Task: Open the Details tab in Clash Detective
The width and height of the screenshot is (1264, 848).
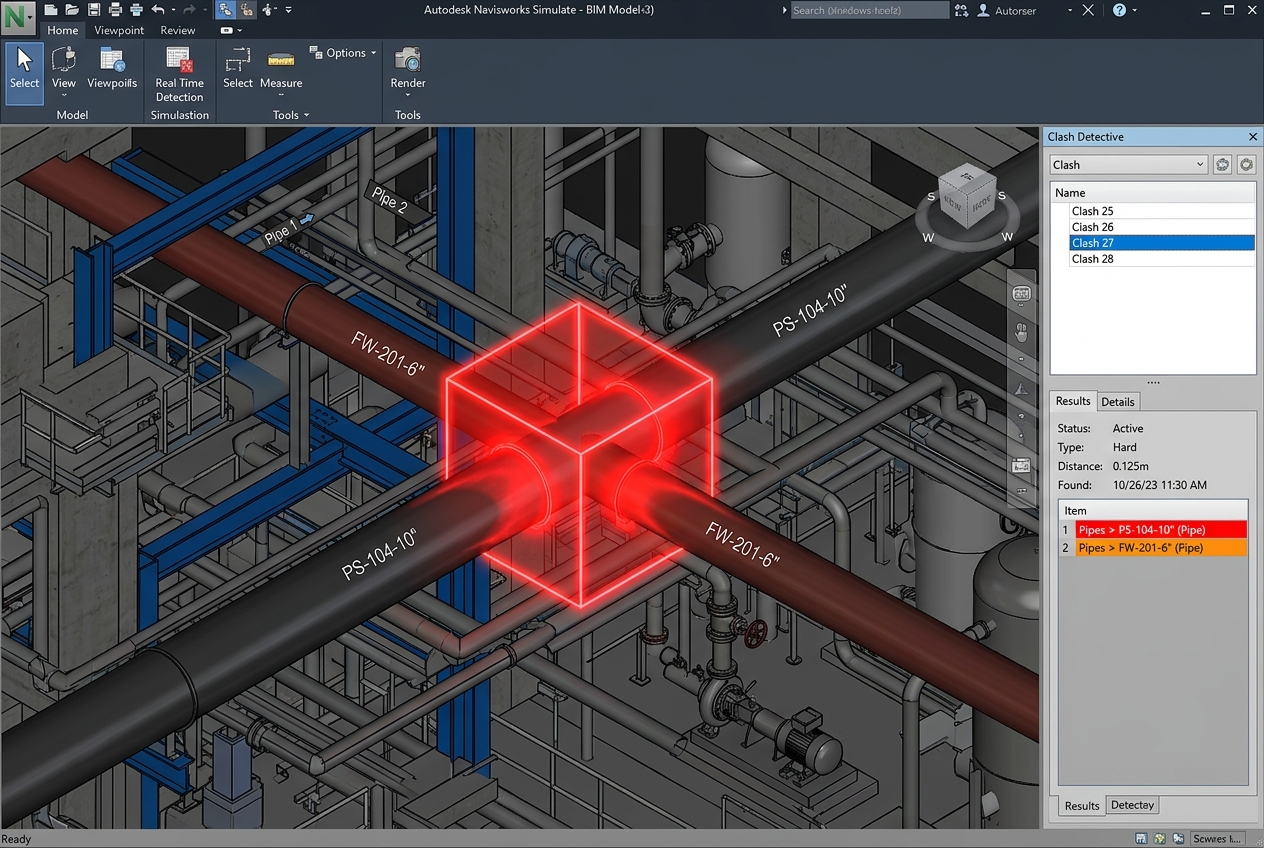Action: coord(1118,401)
